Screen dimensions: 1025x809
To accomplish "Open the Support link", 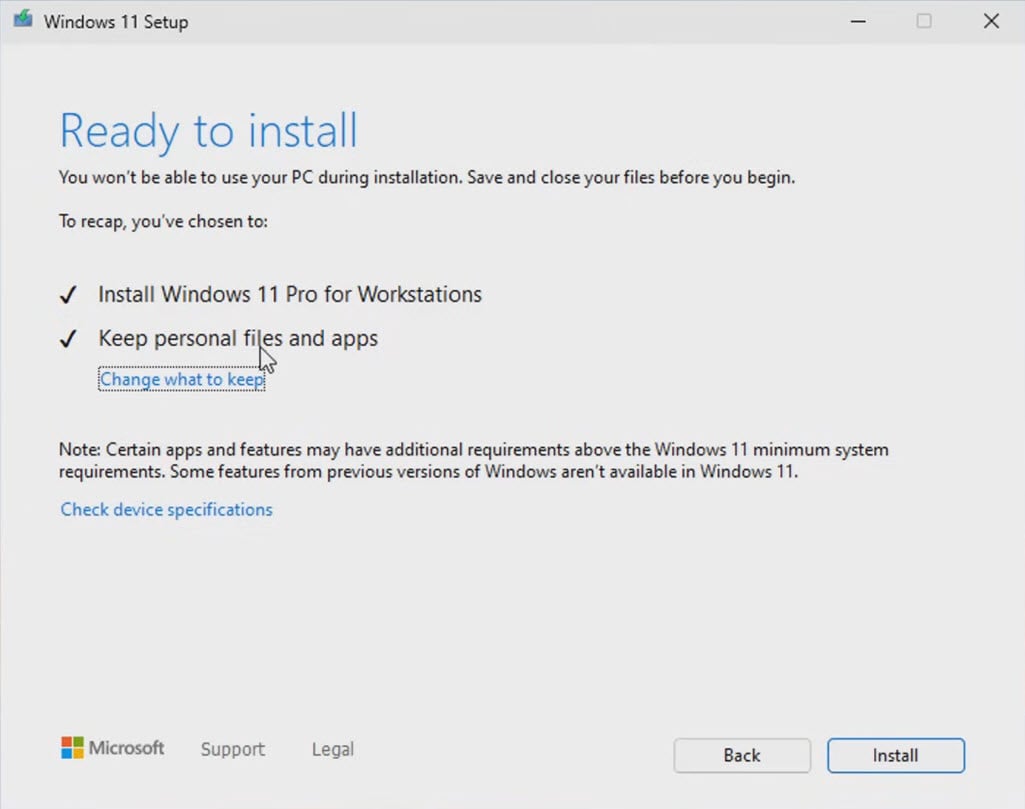I will tap(233, 749).
